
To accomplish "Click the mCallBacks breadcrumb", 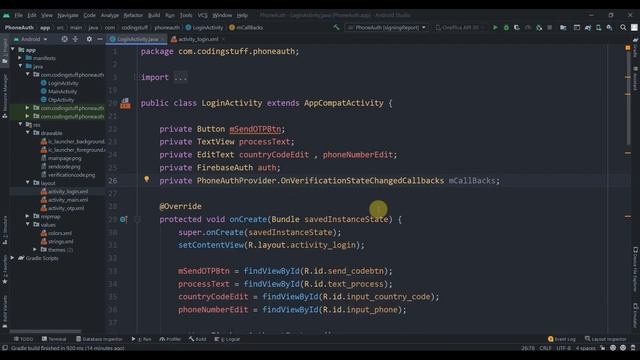I will pos(246,27).
